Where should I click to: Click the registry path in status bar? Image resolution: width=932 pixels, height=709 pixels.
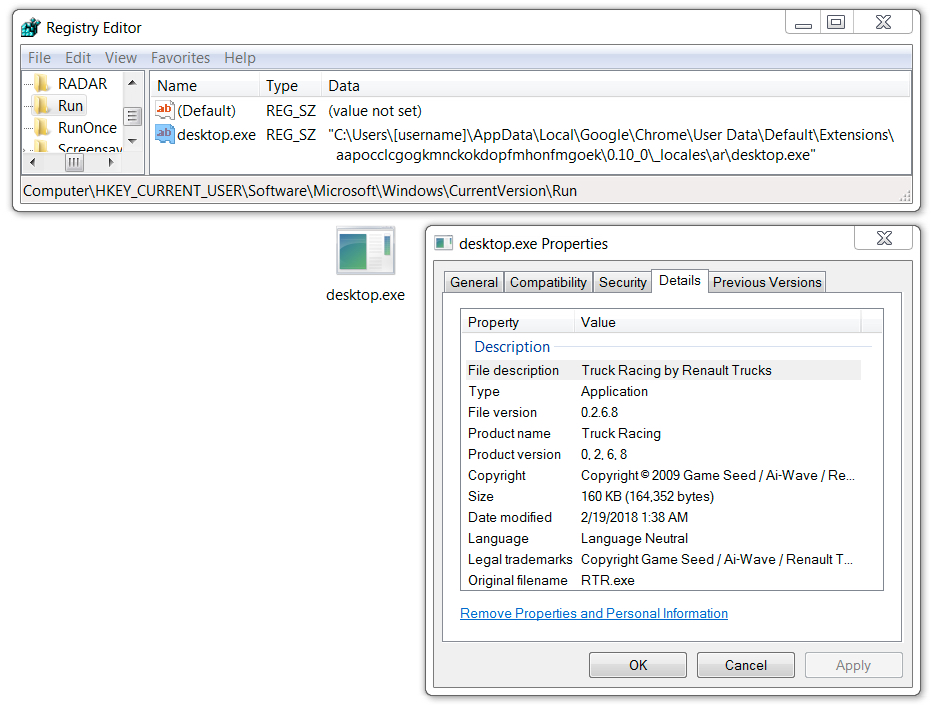point(300,191)
